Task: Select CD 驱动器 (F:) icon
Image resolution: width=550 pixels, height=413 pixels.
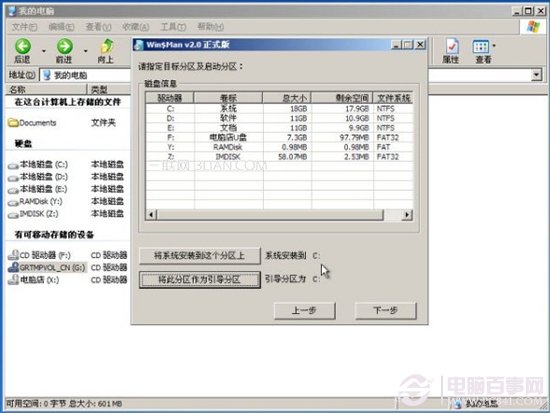Action: coord(13,255)
